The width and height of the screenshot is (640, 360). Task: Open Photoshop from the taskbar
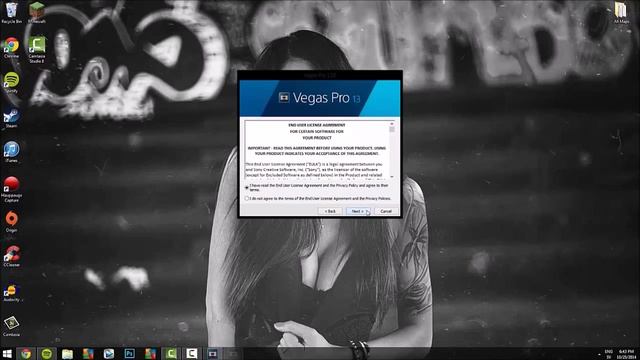coord(129,353)
